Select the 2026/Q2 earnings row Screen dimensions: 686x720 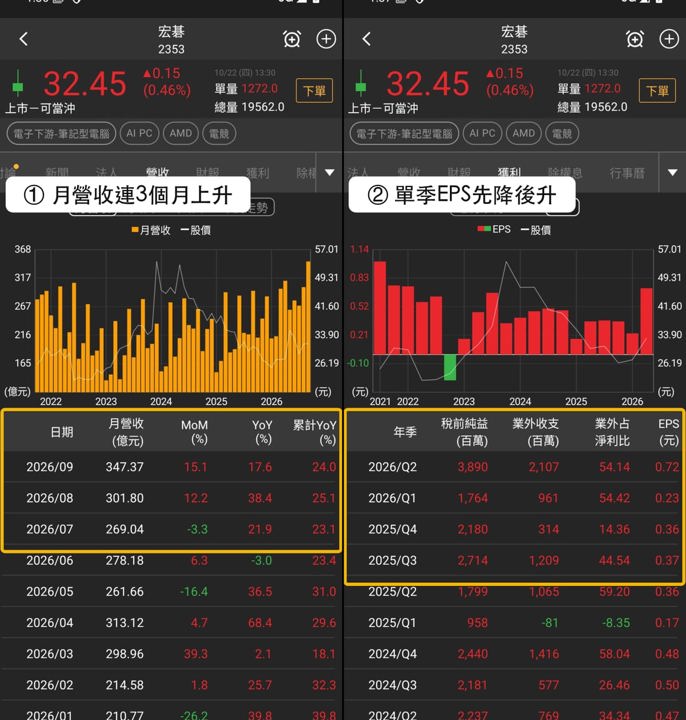[514, 467]
